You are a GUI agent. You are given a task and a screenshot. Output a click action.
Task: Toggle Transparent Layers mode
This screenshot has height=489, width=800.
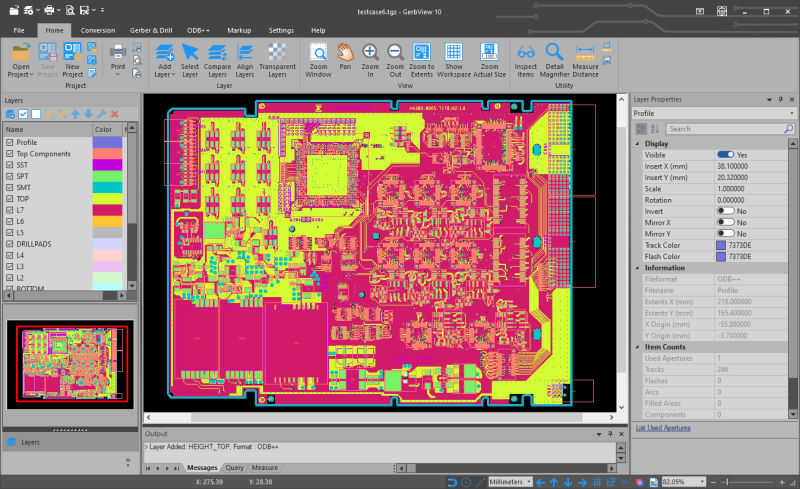click(277, 58)
